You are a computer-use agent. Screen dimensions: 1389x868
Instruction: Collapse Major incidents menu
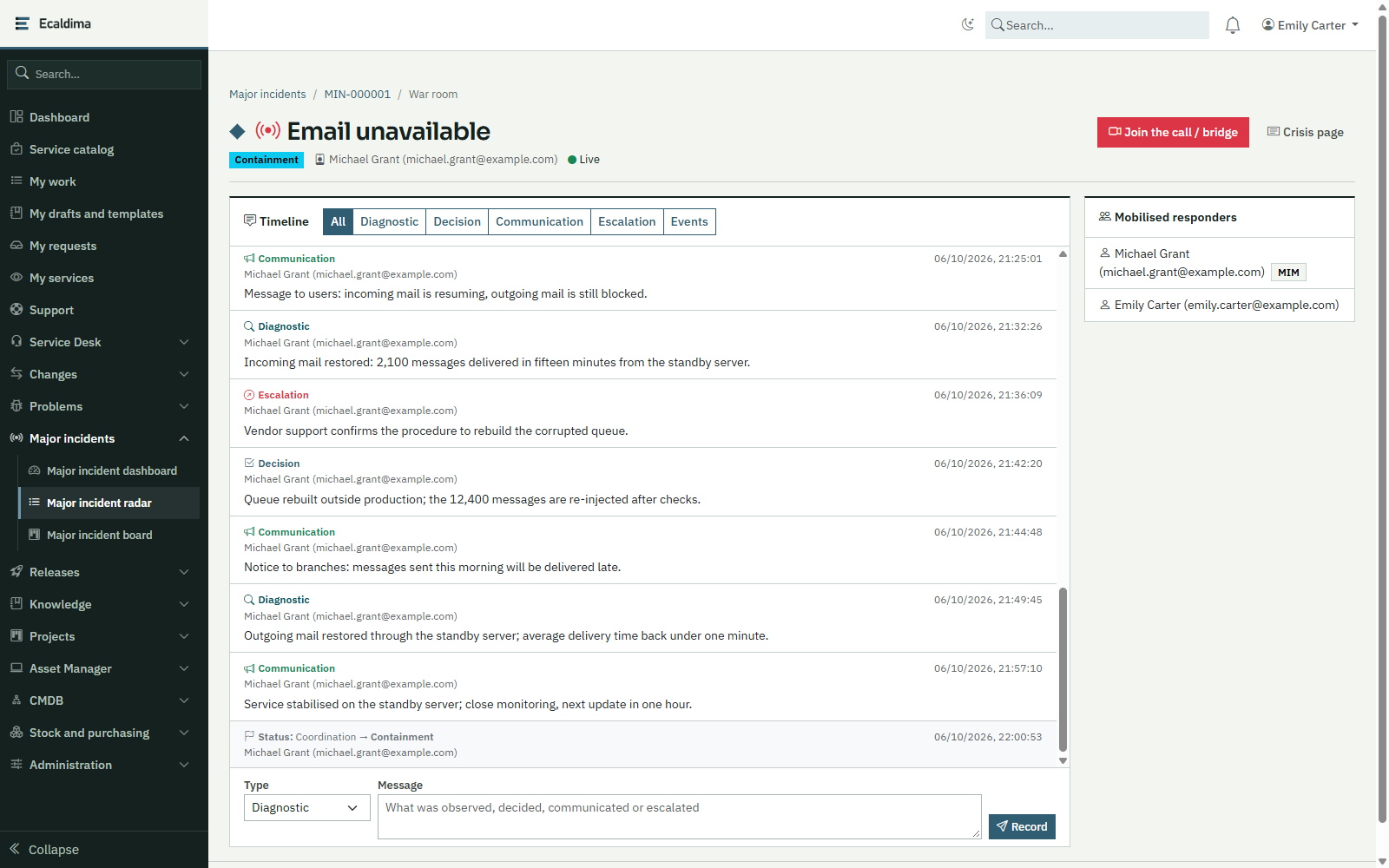pyautogui.click(x=104, y=438)
